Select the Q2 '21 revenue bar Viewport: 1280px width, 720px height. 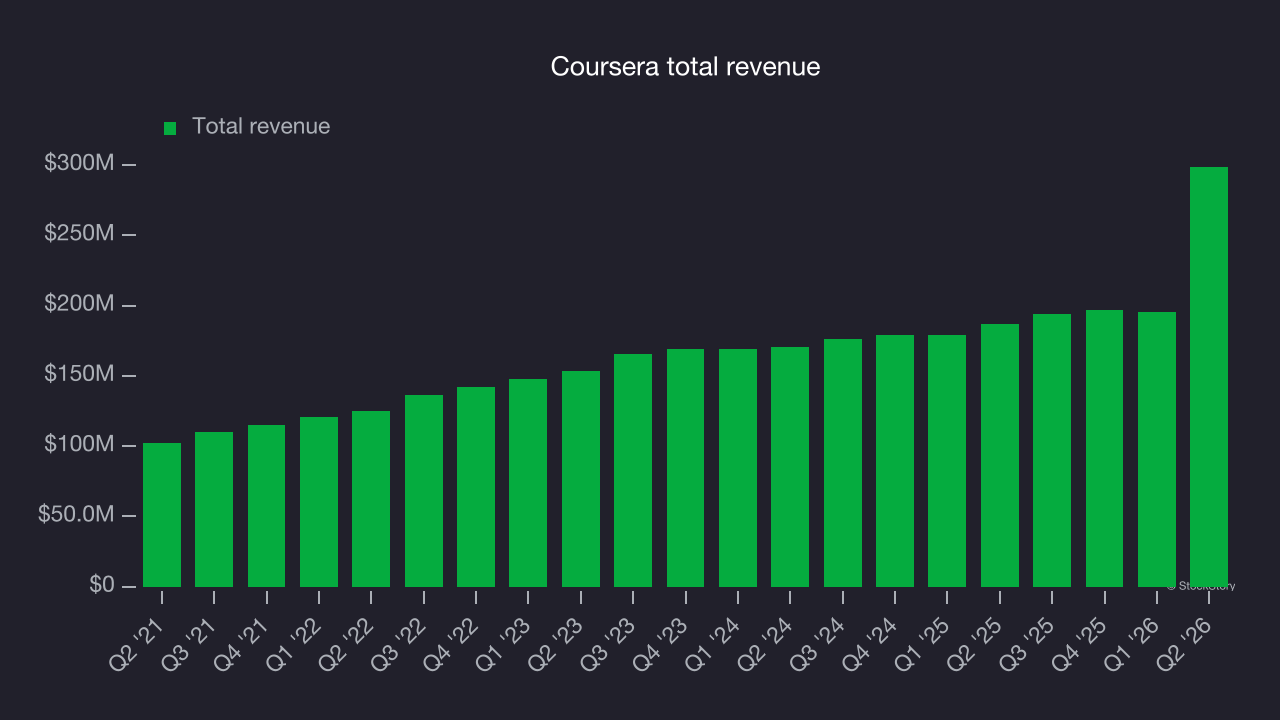[162, 515]
